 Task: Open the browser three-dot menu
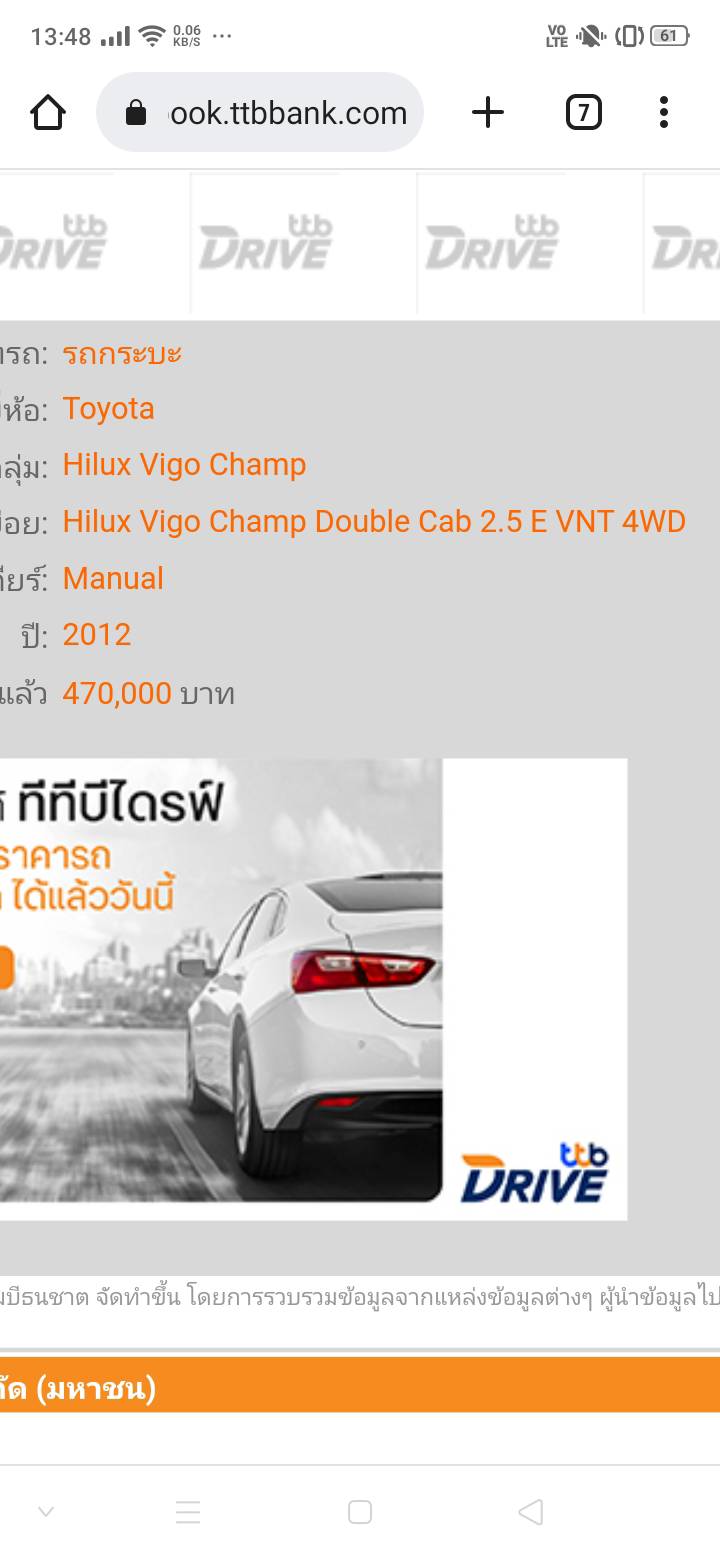[x=664, y=113]
